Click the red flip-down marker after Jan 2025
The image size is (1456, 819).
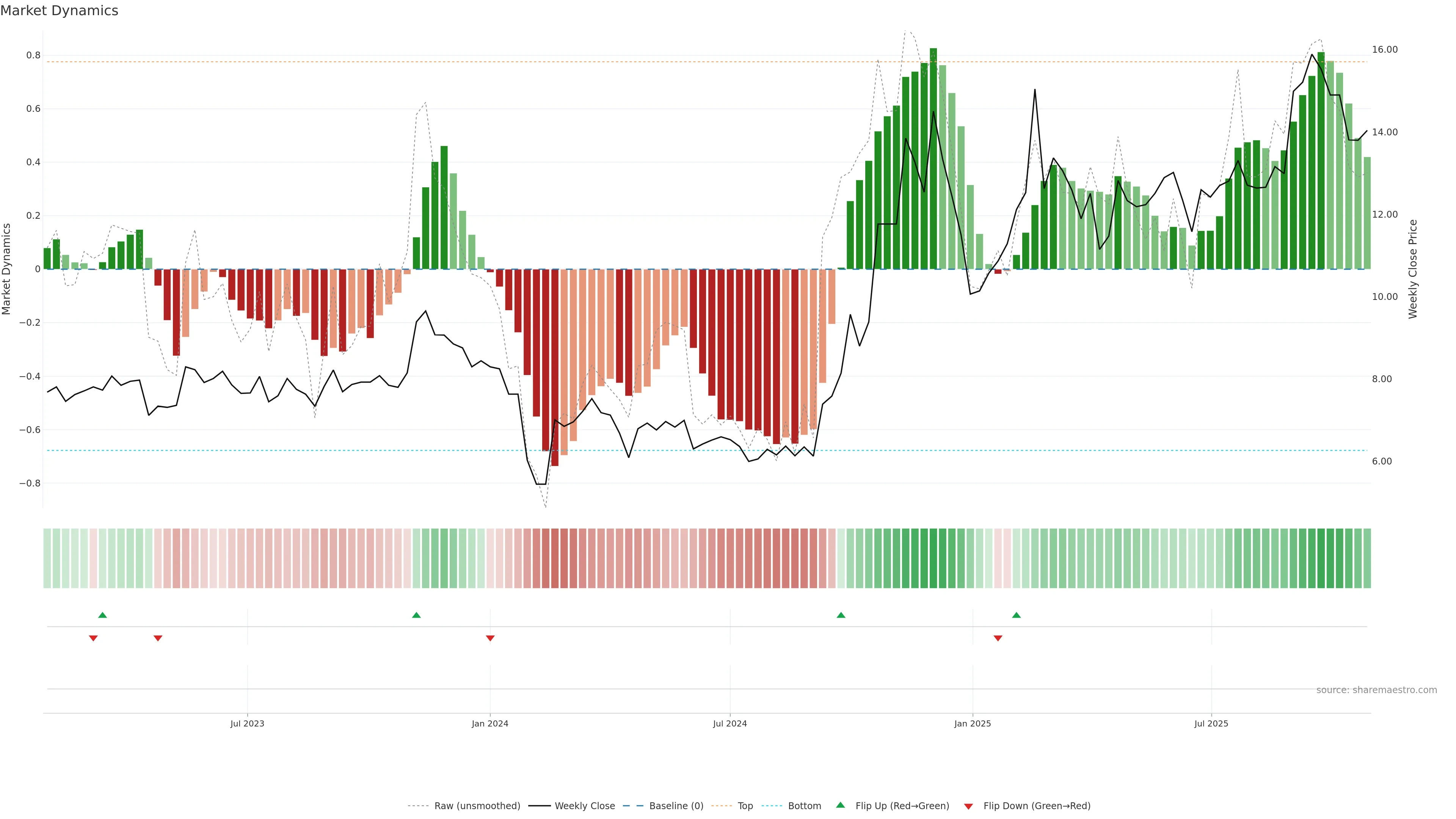[x=998, y=638]
